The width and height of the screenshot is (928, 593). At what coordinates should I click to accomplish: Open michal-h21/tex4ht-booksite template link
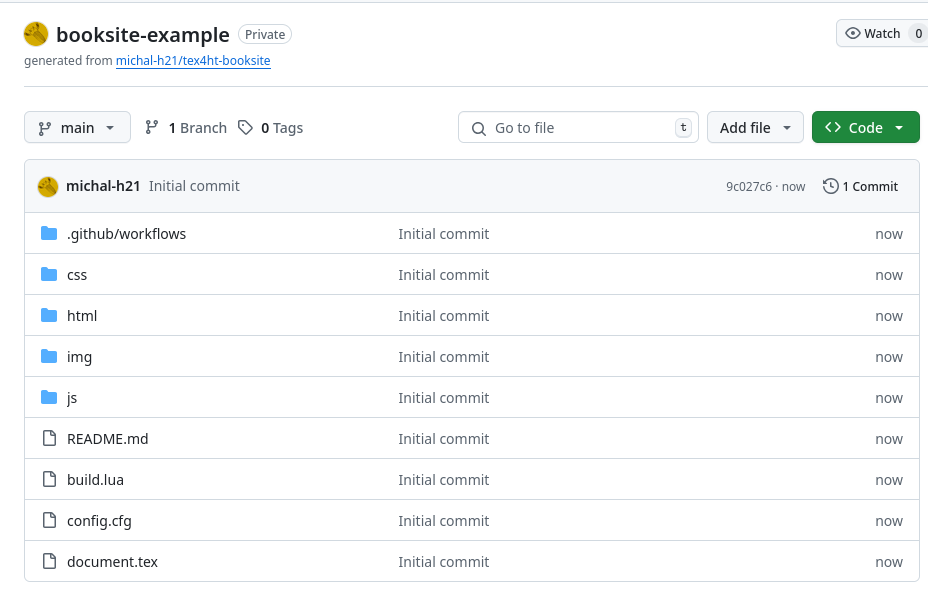pos(193,60)
